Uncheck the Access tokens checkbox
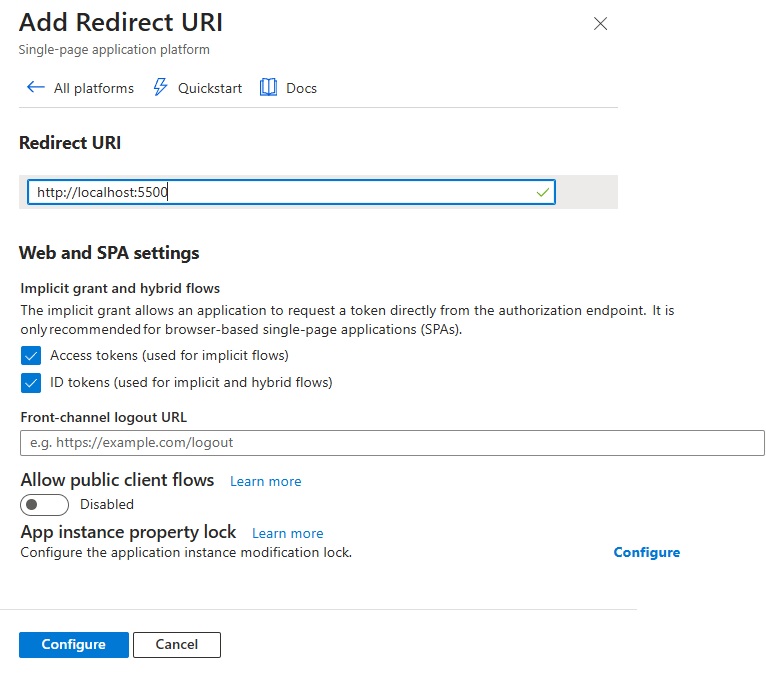 point(31,355)
